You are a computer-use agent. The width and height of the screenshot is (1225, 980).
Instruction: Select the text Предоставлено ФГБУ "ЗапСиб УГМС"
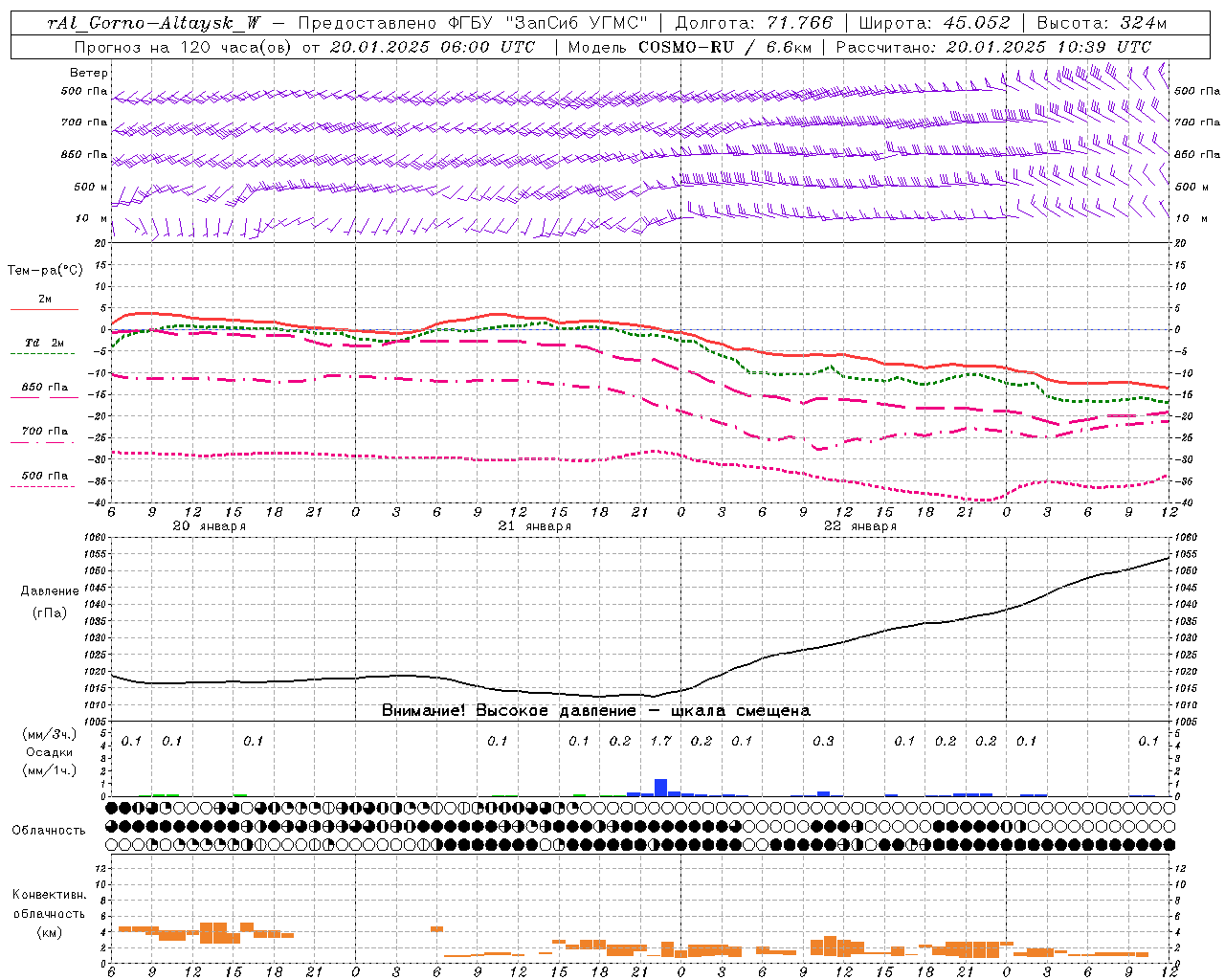coord(473,23)
